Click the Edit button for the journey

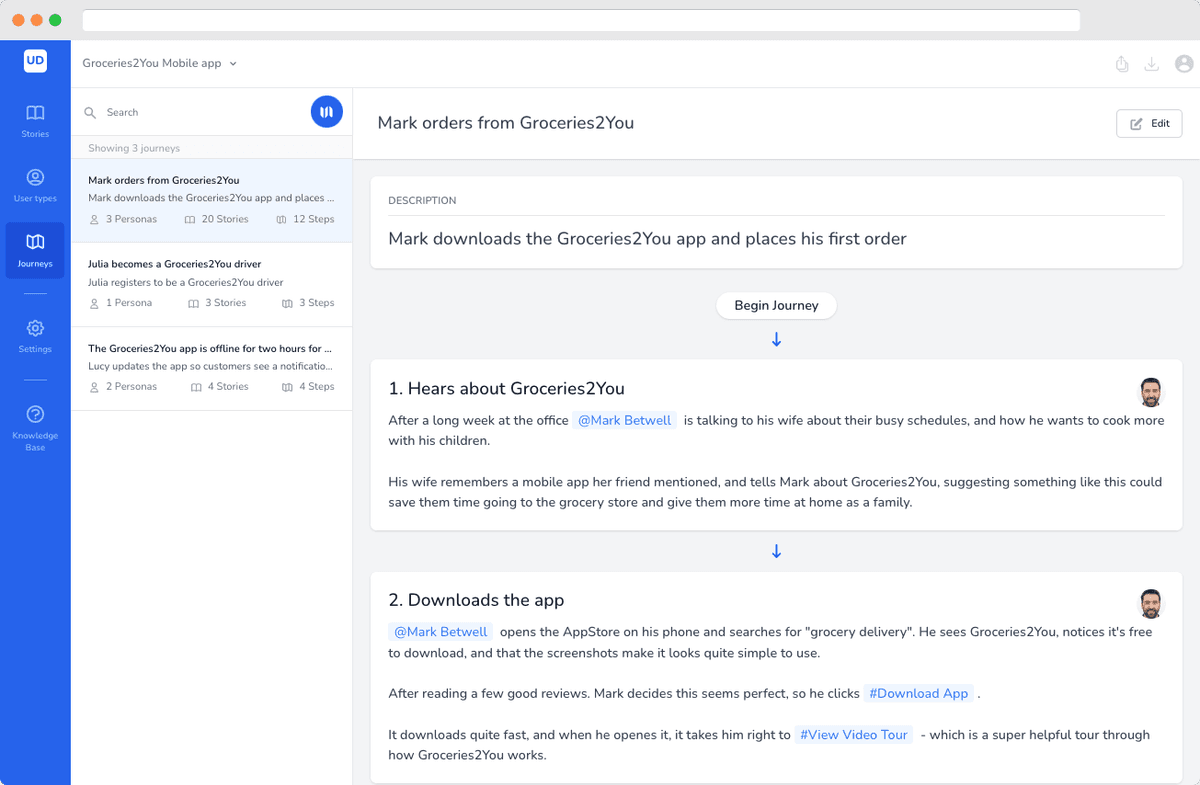(1148, 123)
